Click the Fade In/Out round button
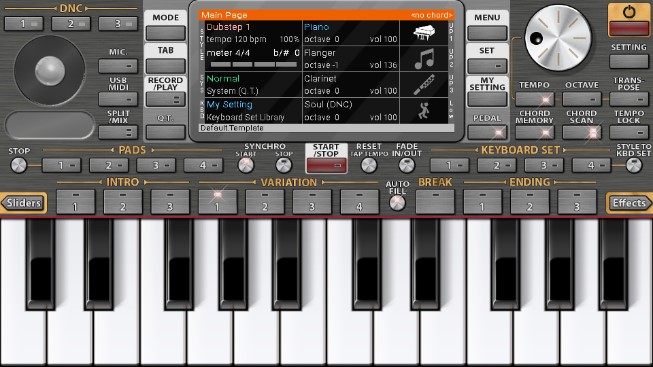 (x=406, y=165)
